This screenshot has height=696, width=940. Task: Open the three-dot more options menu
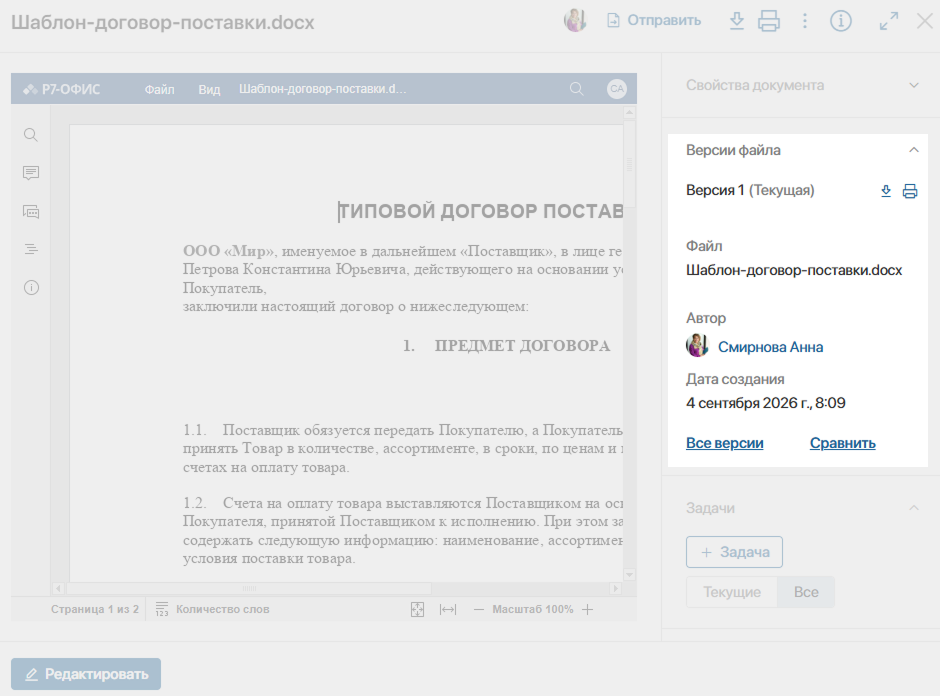805,21
